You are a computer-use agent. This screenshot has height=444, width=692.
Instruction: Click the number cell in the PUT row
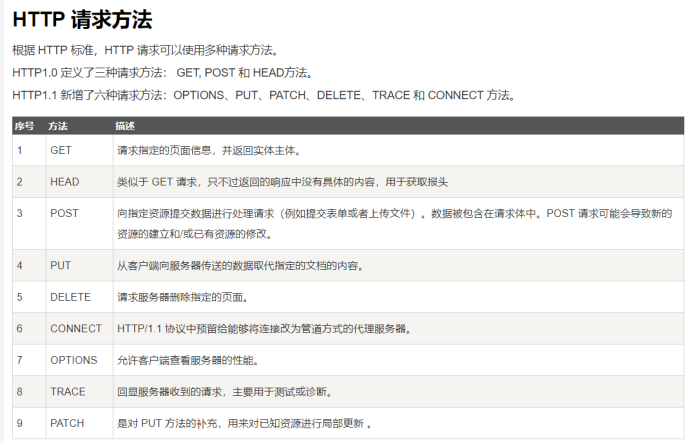pyautogui.click(x=29, y=266)
